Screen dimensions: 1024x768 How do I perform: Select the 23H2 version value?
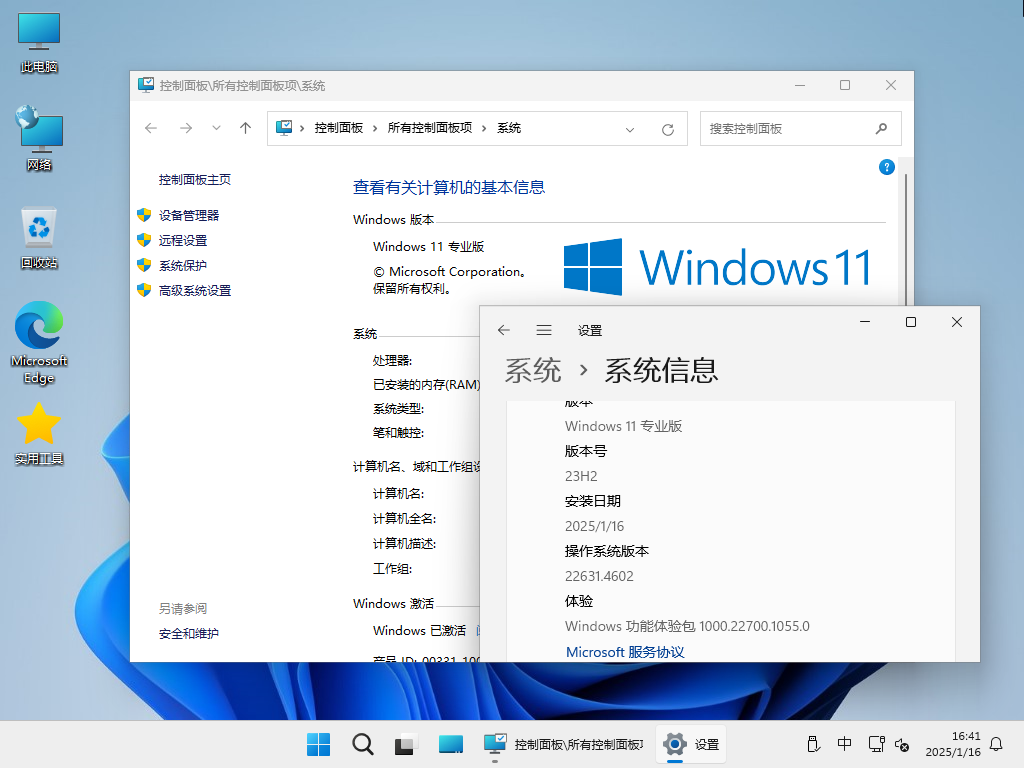click(581, 476)
